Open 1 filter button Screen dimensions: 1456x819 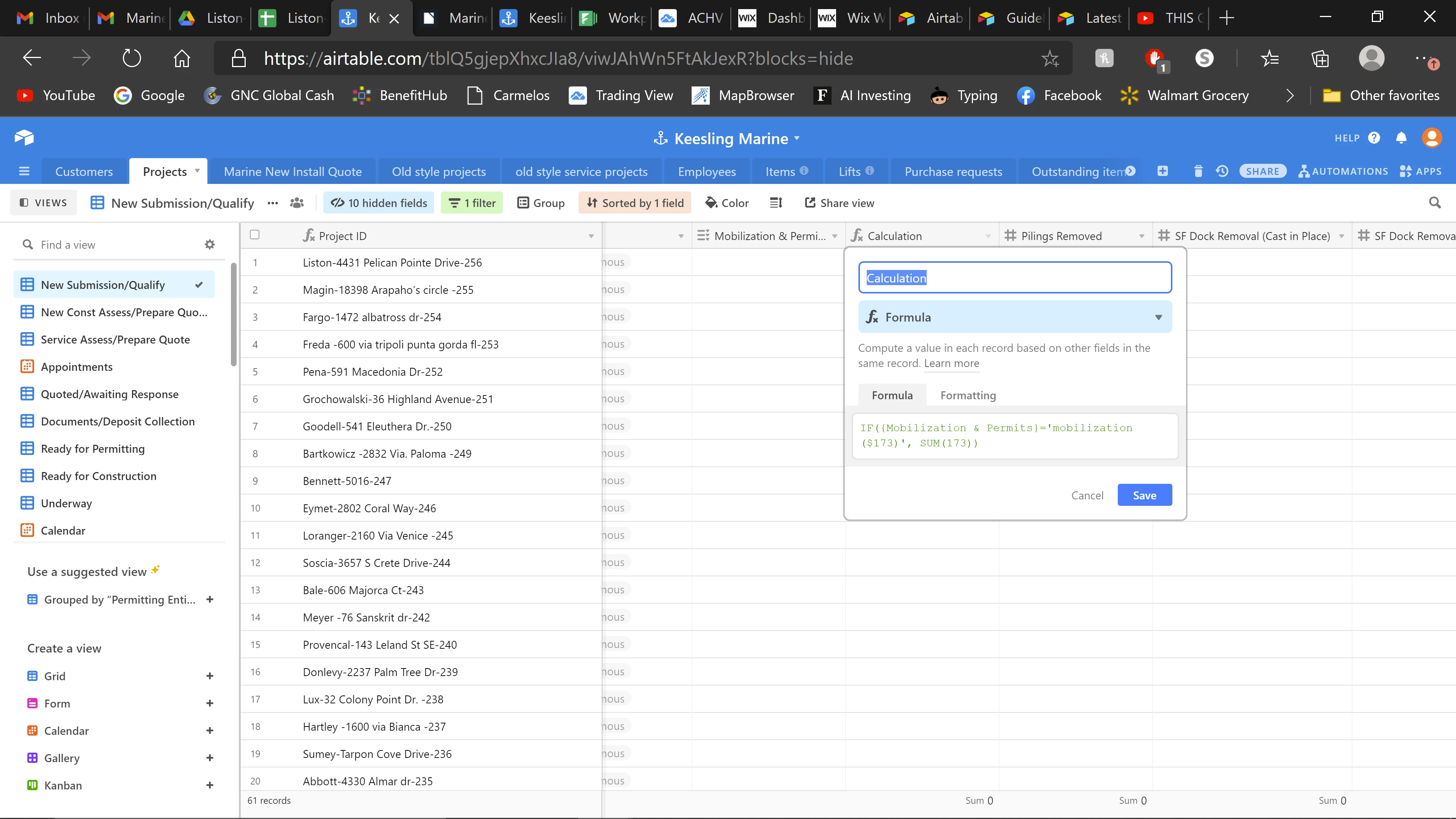[471, 203]
